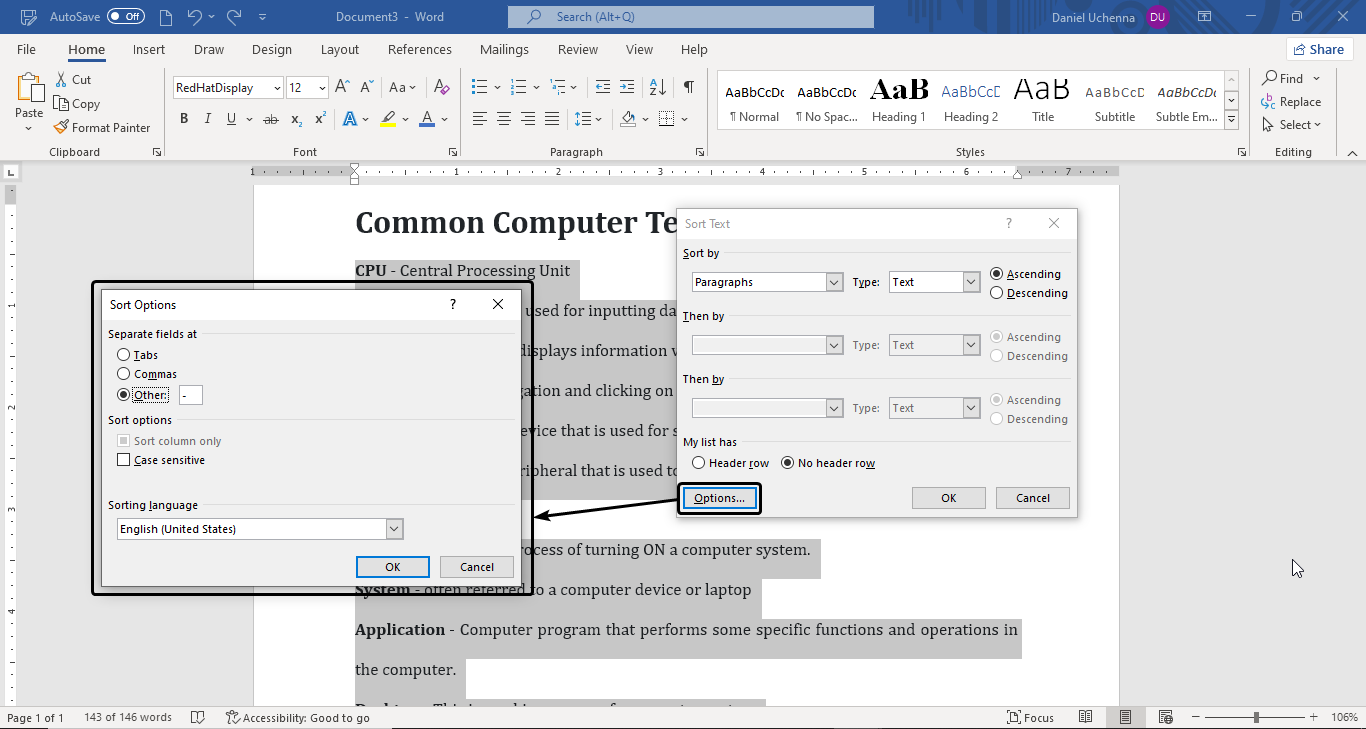Choose Descending for first Sort by

coord(997,293)
